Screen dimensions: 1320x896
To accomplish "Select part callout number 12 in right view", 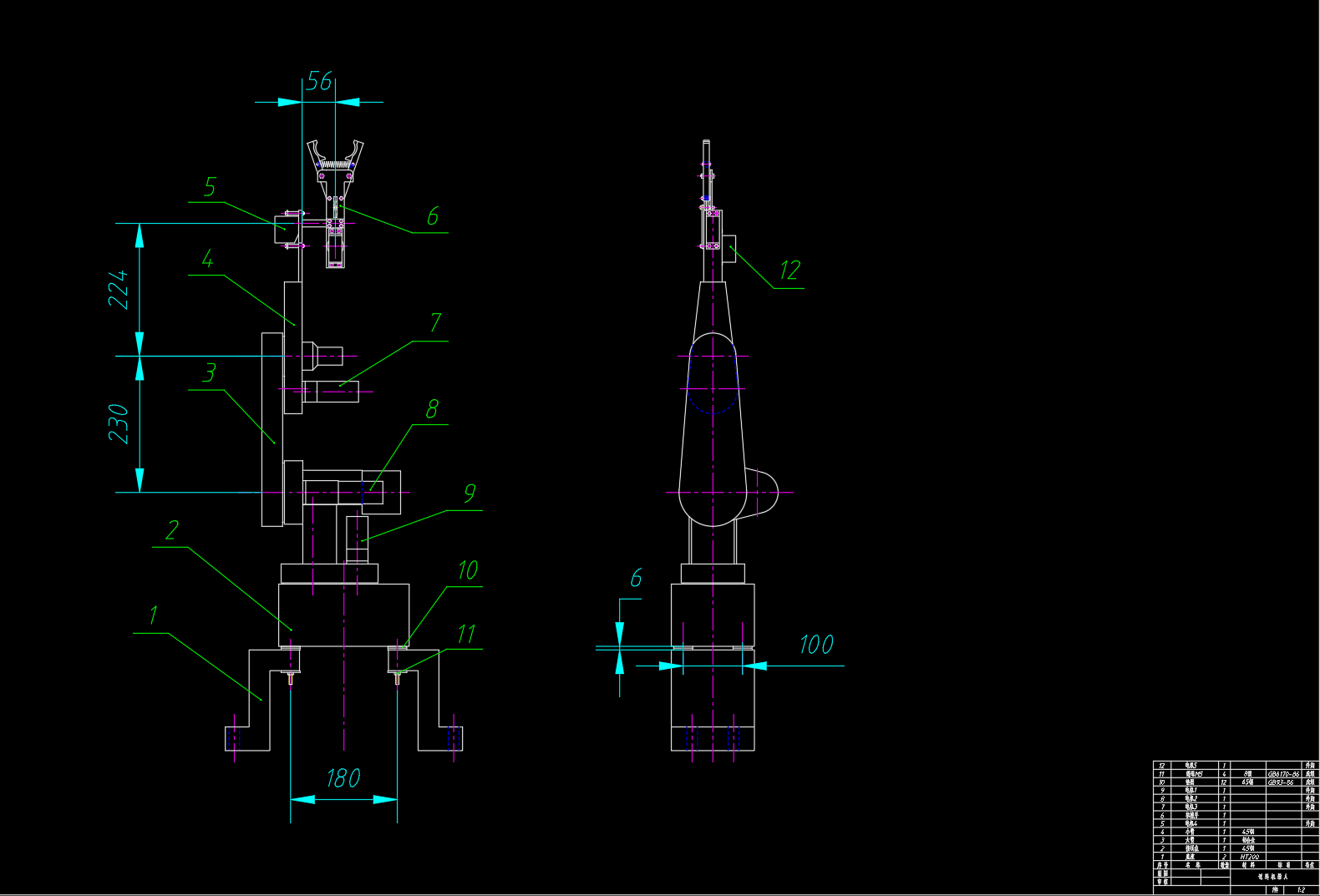I will (x=789, y=271).
